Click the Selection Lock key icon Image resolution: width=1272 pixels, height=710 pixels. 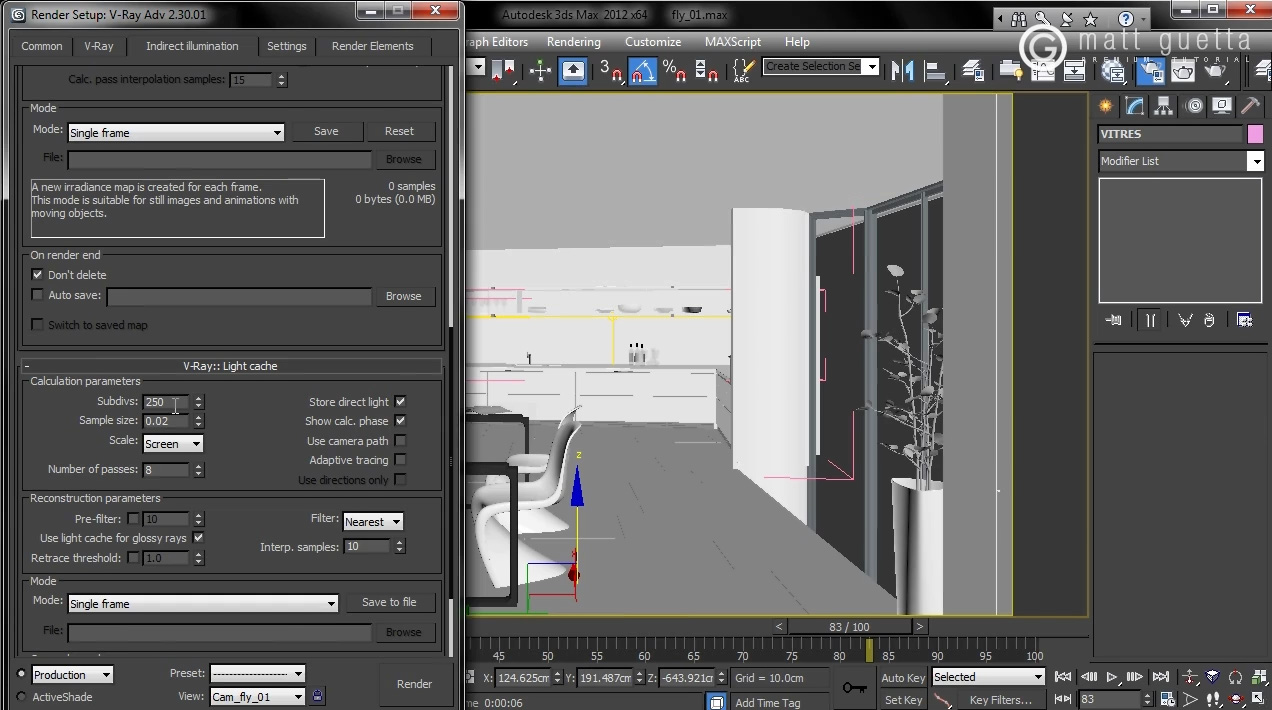854,687
